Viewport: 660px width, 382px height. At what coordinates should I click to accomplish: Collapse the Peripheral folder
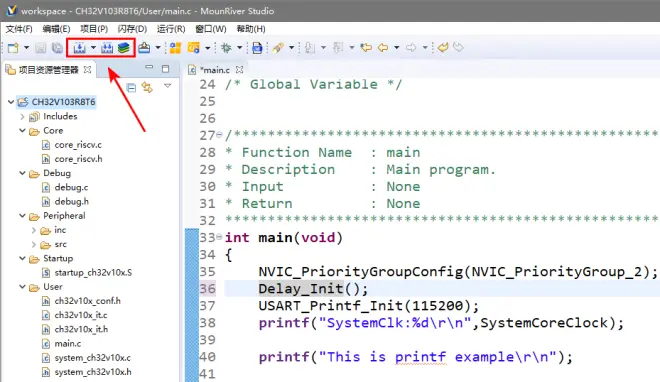(x=22, y=215)
